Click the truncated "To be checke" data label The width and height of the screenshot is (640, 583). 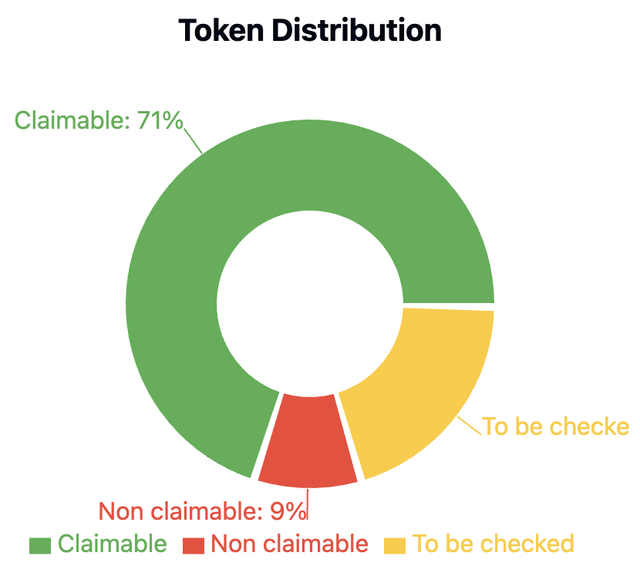click(x=555, y=427)
